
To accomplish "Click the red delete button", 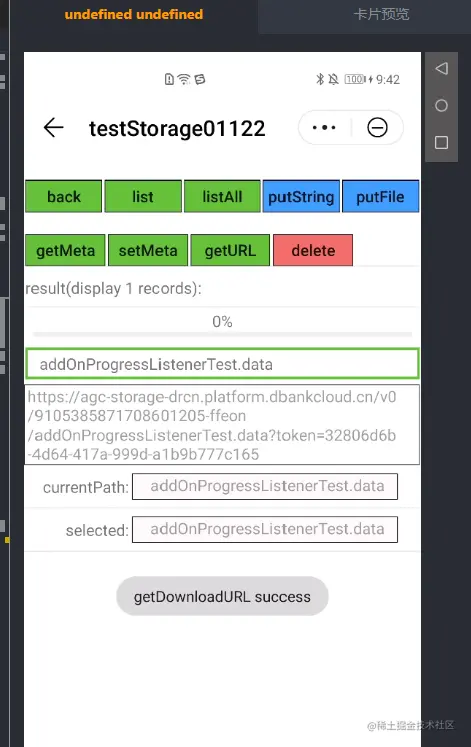I will (x=313, y=250).
